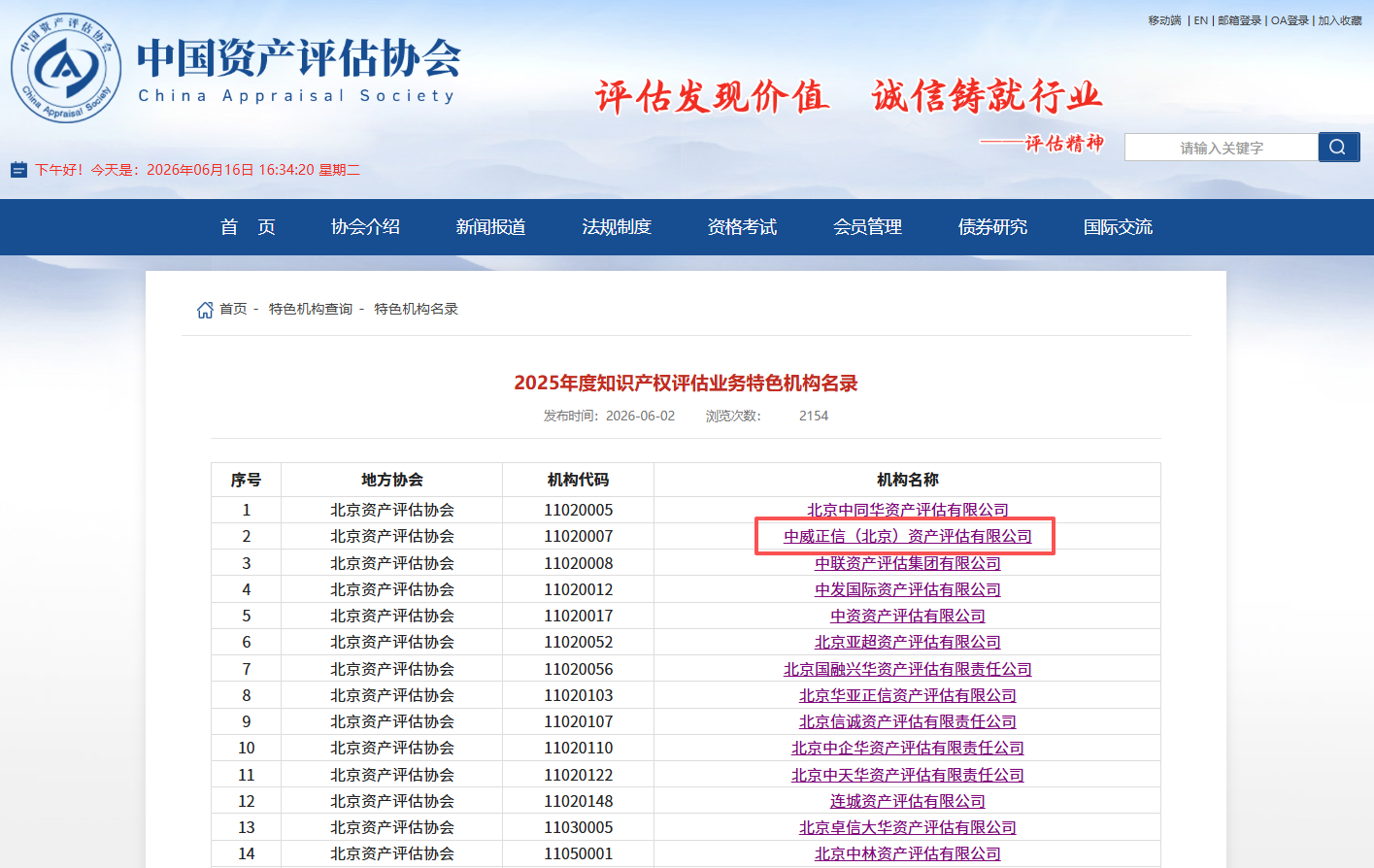Open 北京信诚资产评估有限责任公司 link
The image size is (1374, 868).
pyautogui.click(x=908, y=721)
